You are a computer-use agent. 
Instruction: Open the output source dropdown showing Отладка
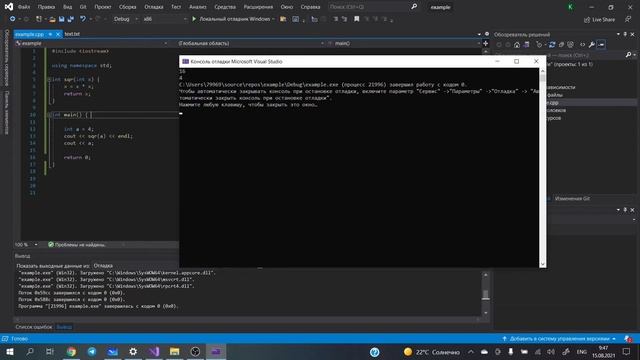135,266
